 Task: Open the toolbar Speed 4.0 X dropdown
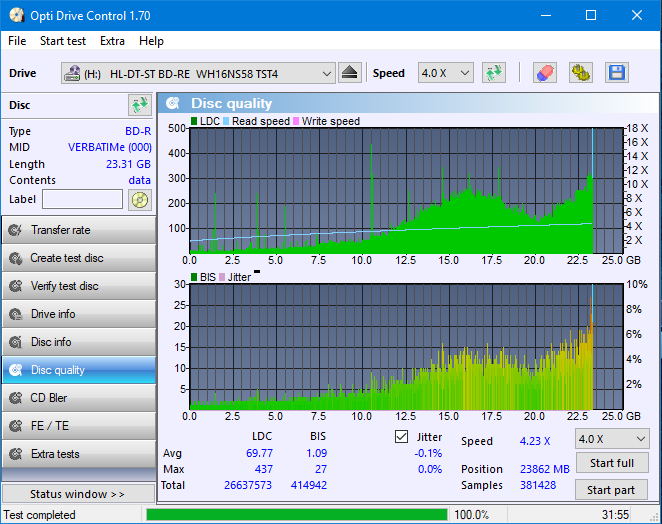(445, 73)
